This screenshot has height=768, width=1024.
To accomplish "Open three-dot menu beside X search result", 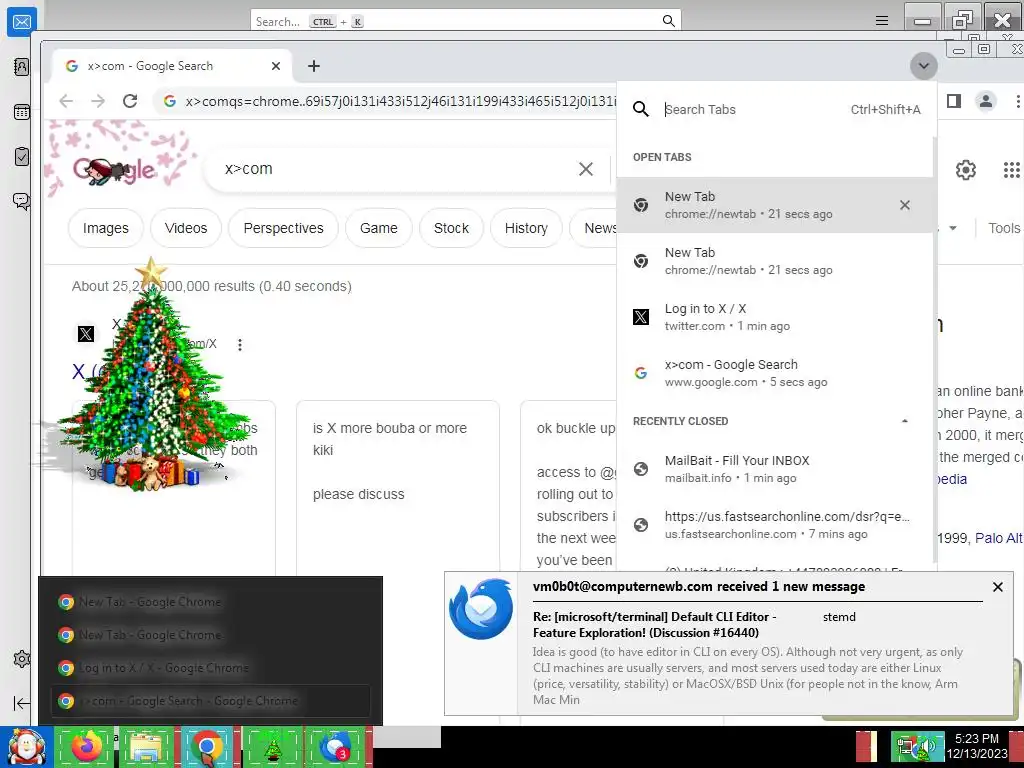I will [x=240, y=345].
